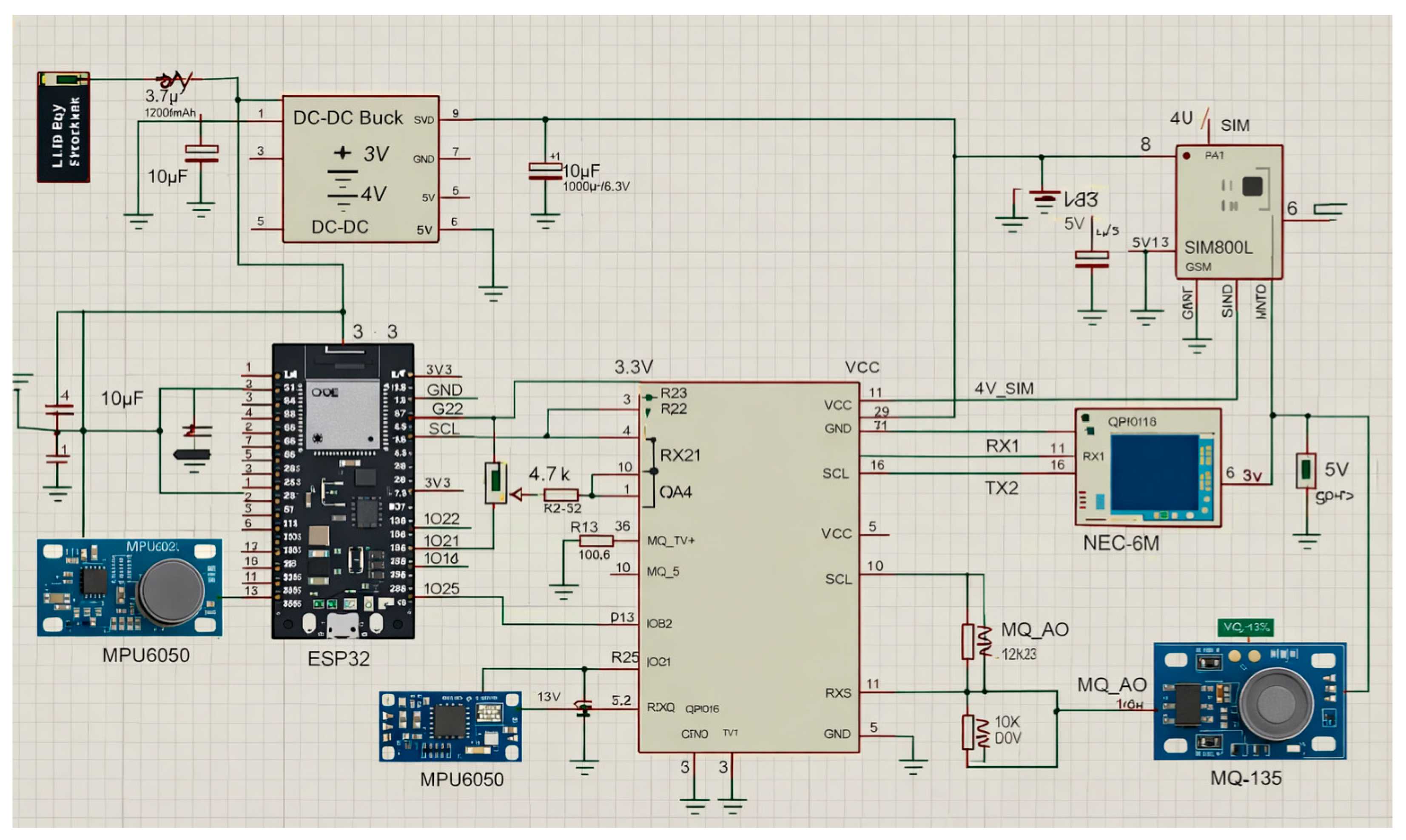1406x840 pixels.
Task: Click the 10µF capacitor beside the battery
Action: pos(201,153)
